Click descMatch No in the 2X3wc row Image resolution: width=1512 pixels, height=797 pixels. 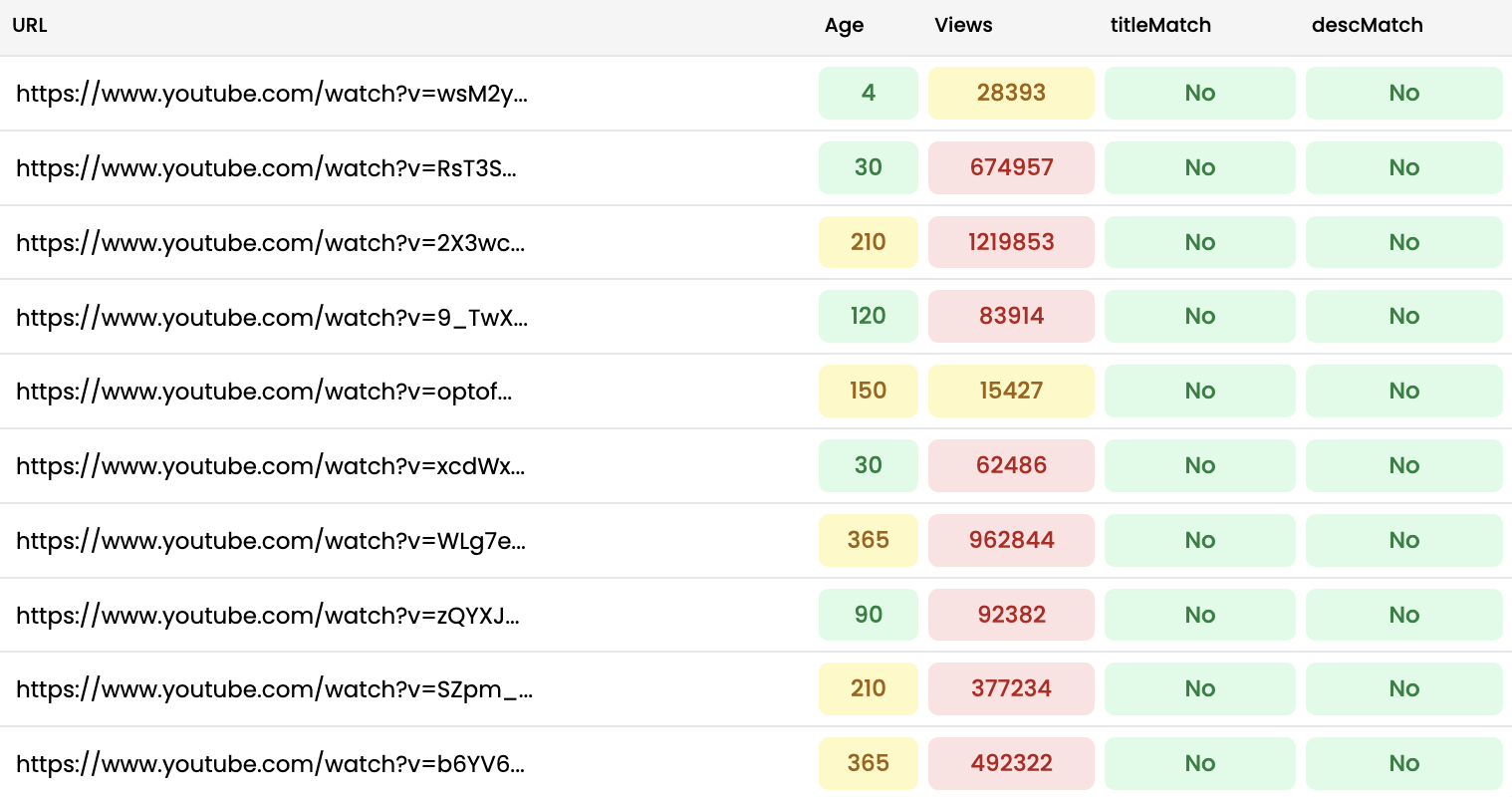pos(1404,242)
